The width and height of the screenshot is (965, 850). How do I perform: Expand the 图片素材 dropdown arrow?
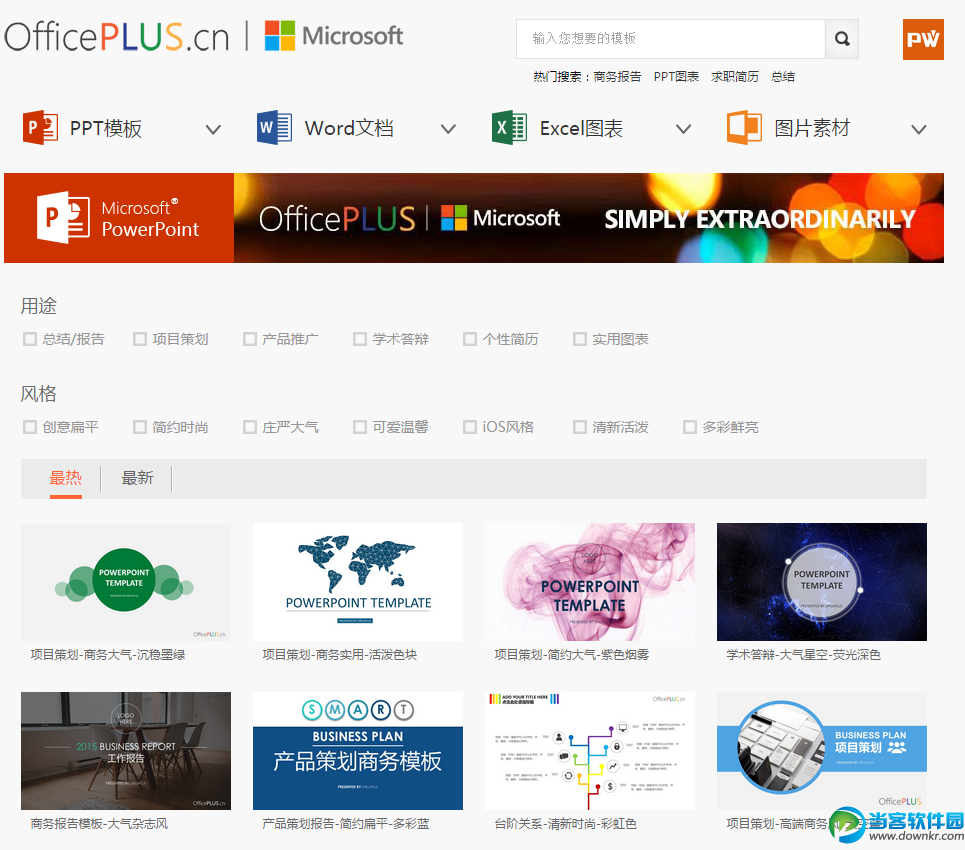tap(918, 129)
